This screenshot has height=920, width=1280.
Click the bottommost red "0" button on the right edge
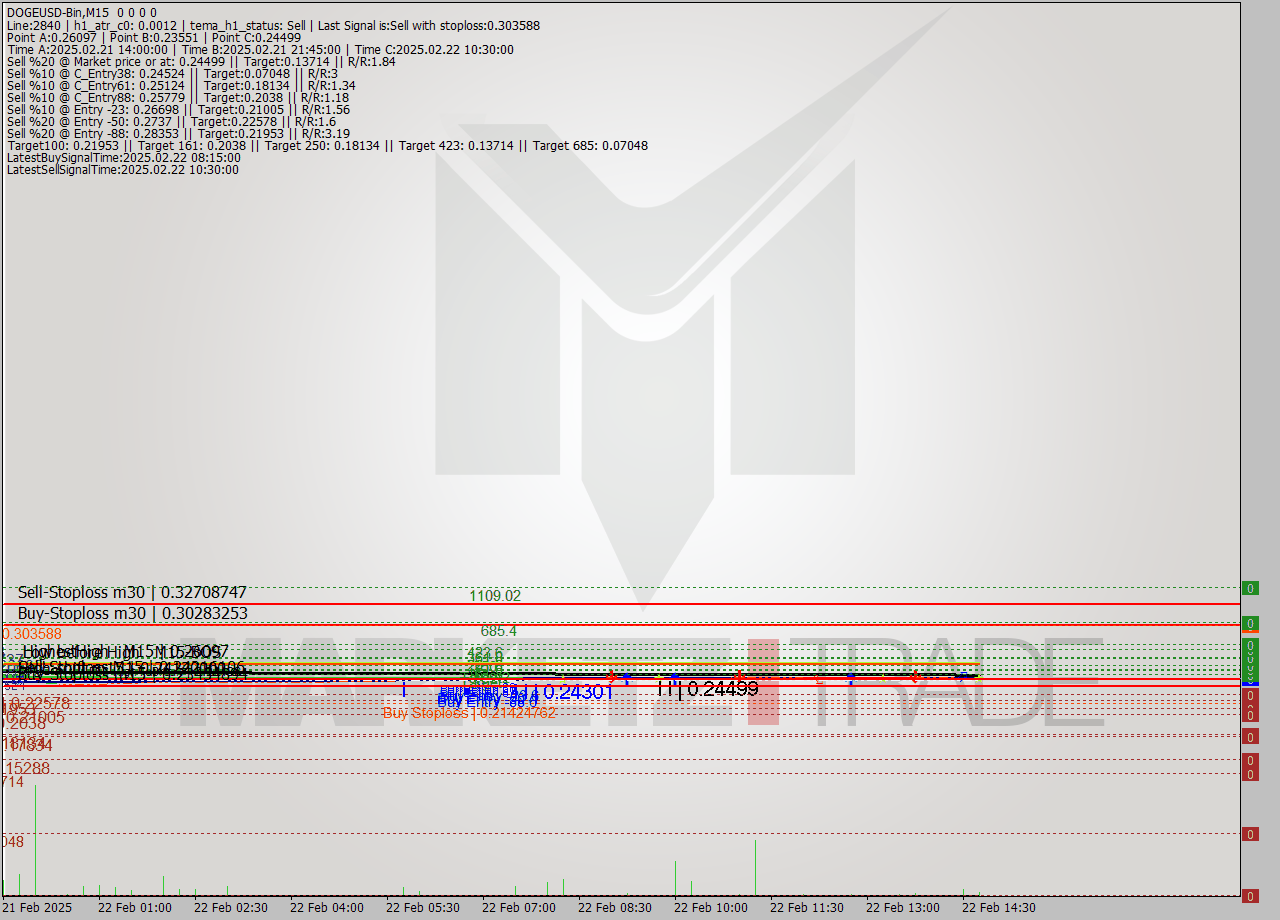pyautogui.click(x=1250, y=834)
